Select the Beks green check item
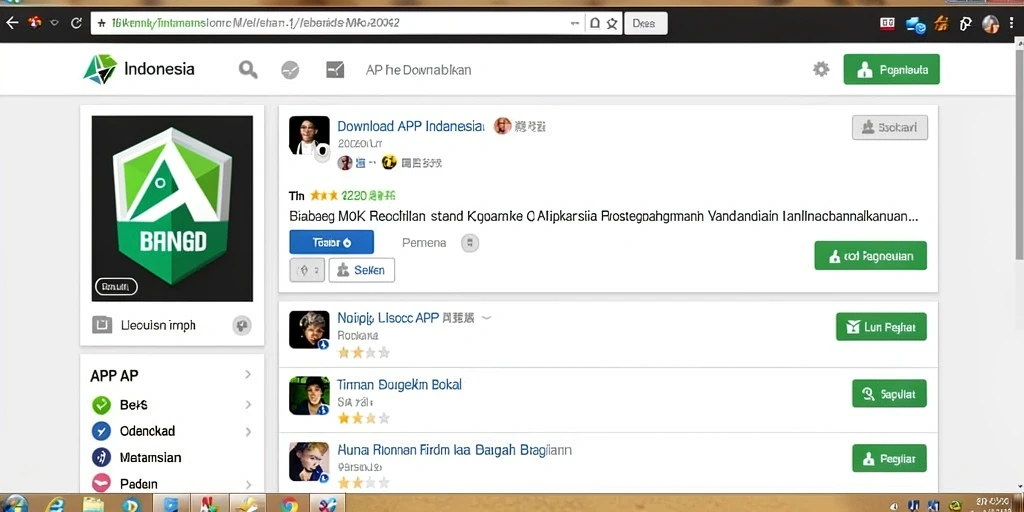Screen dimensions: 1024x512 pyautogui.click(x=101, y=405)
